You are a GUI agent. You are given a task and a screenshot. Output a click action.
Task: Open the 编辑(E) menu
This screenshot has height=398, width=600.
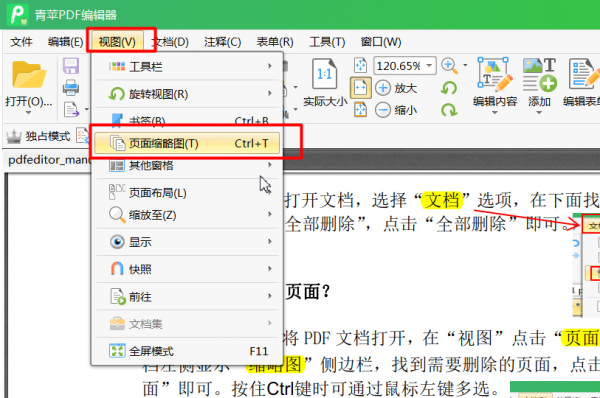tap(65, 42)
